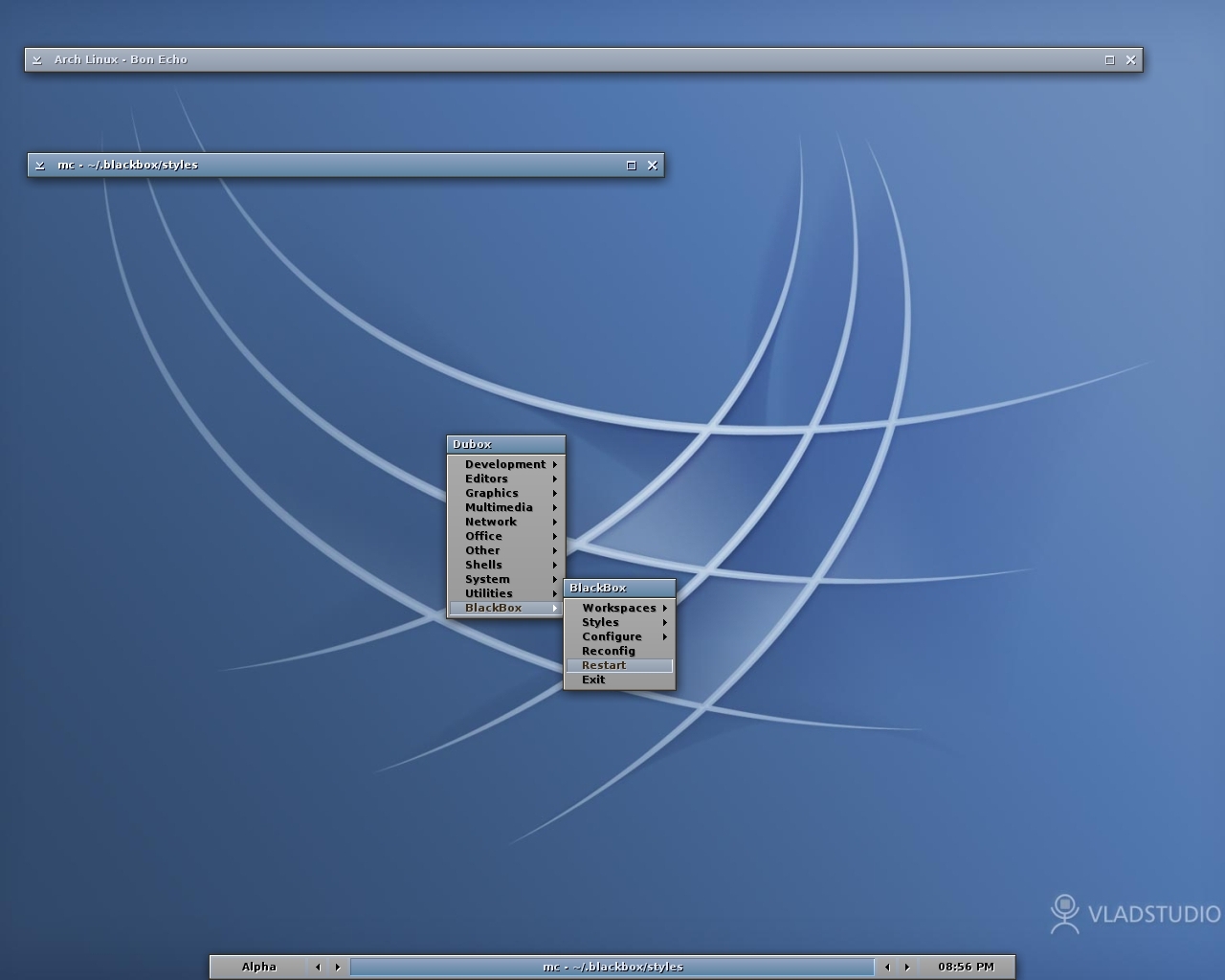Click the Dubox menu title
Image resolution: width=1225 pixels, height=980 pixels.
(505, 444)
